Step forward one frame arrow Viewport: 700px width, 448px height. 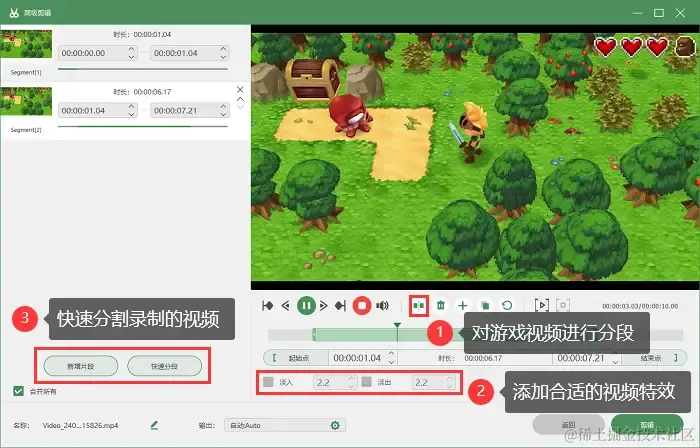coord(324,306)
